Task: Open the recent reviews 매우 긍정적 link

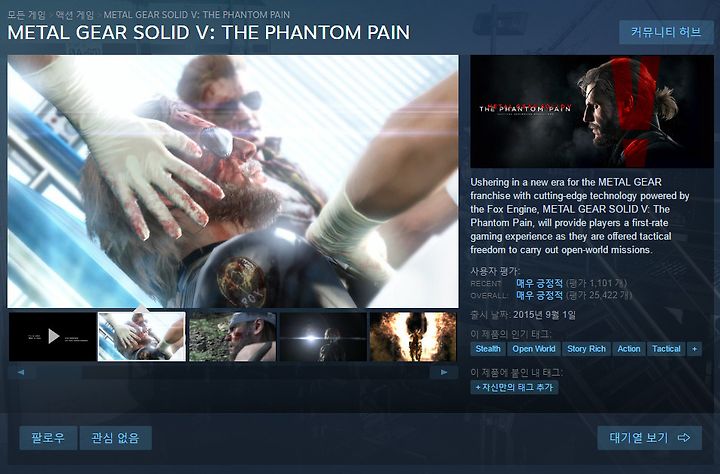Action: 539,283
